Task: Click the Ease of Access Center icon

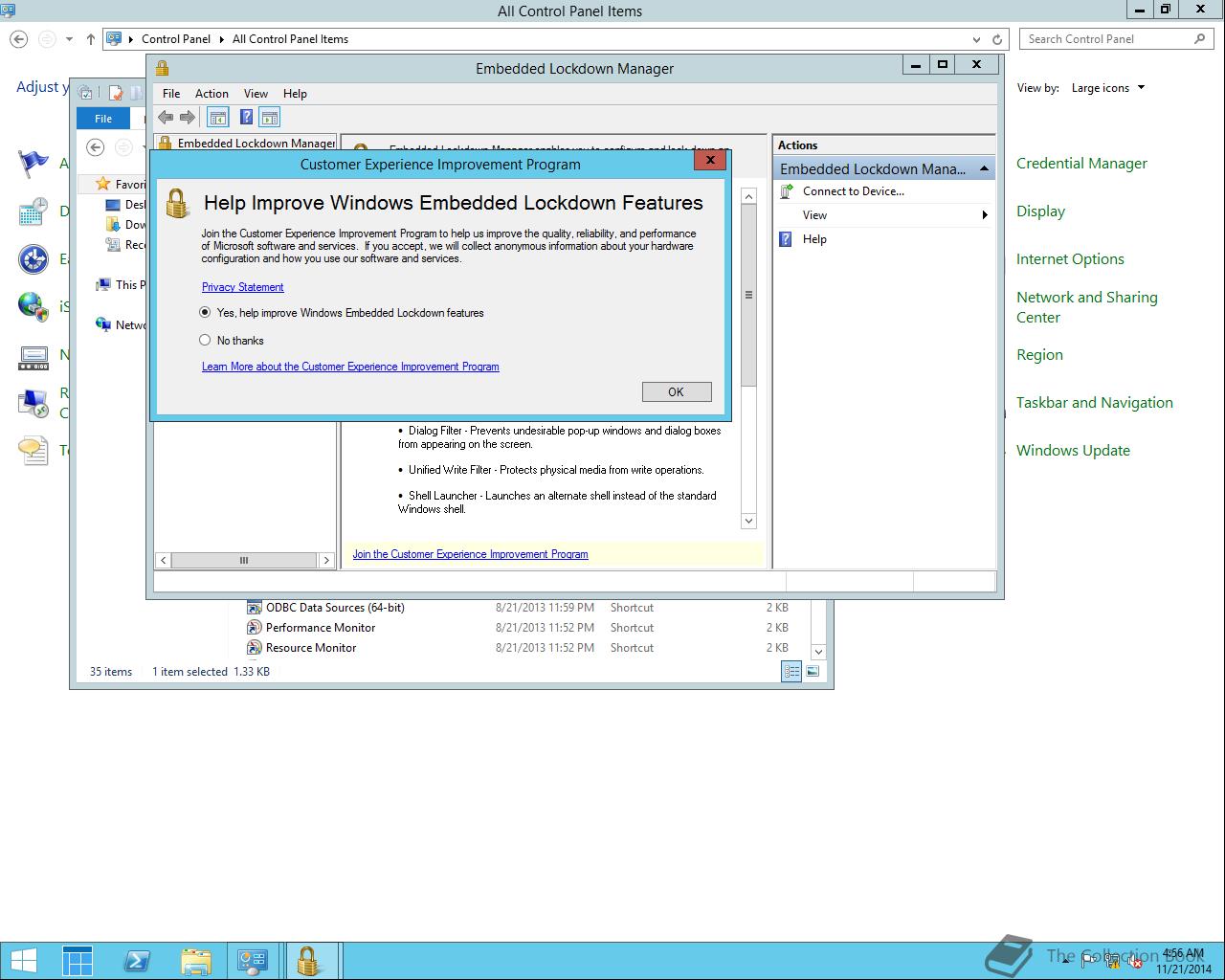Action: tap(33, 259)
